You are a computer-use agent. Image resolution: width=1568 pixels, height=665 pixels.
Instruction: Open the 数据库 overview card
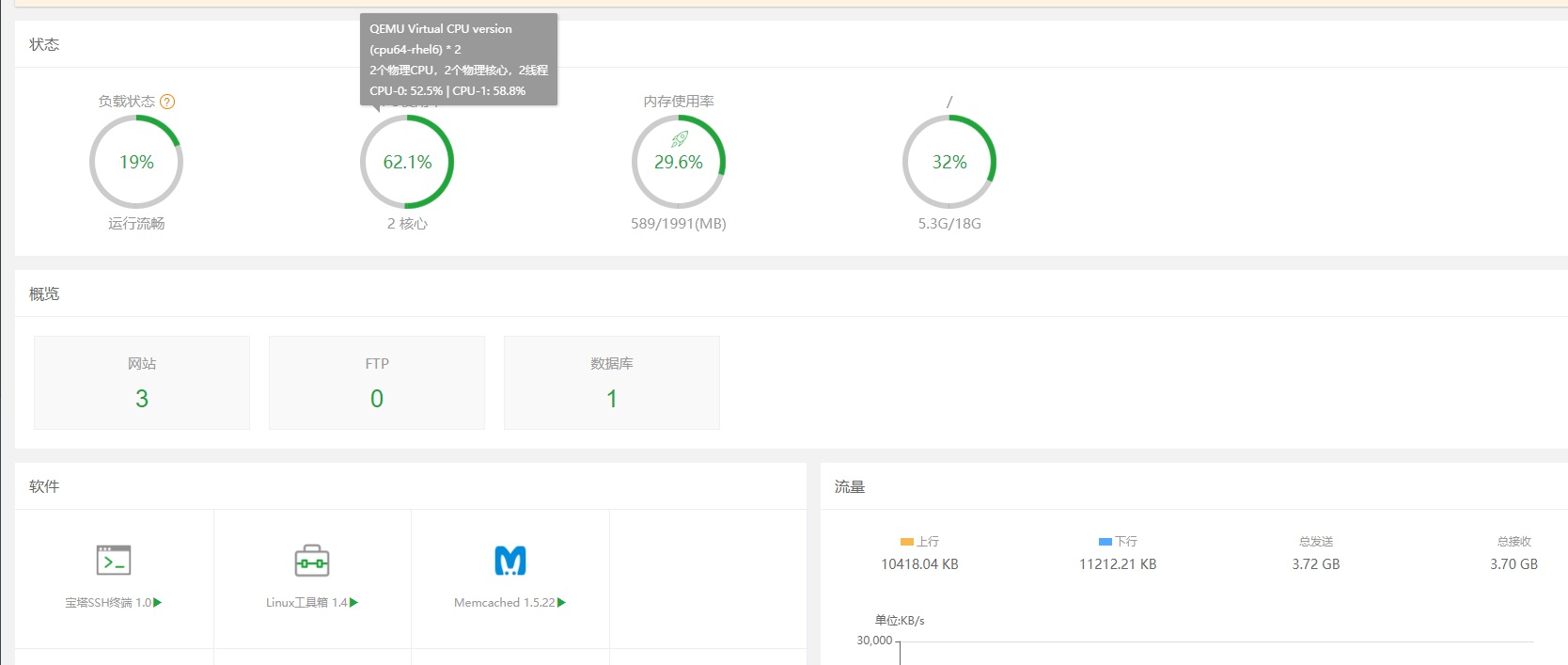pyautogui.click(x=612, y=383)
